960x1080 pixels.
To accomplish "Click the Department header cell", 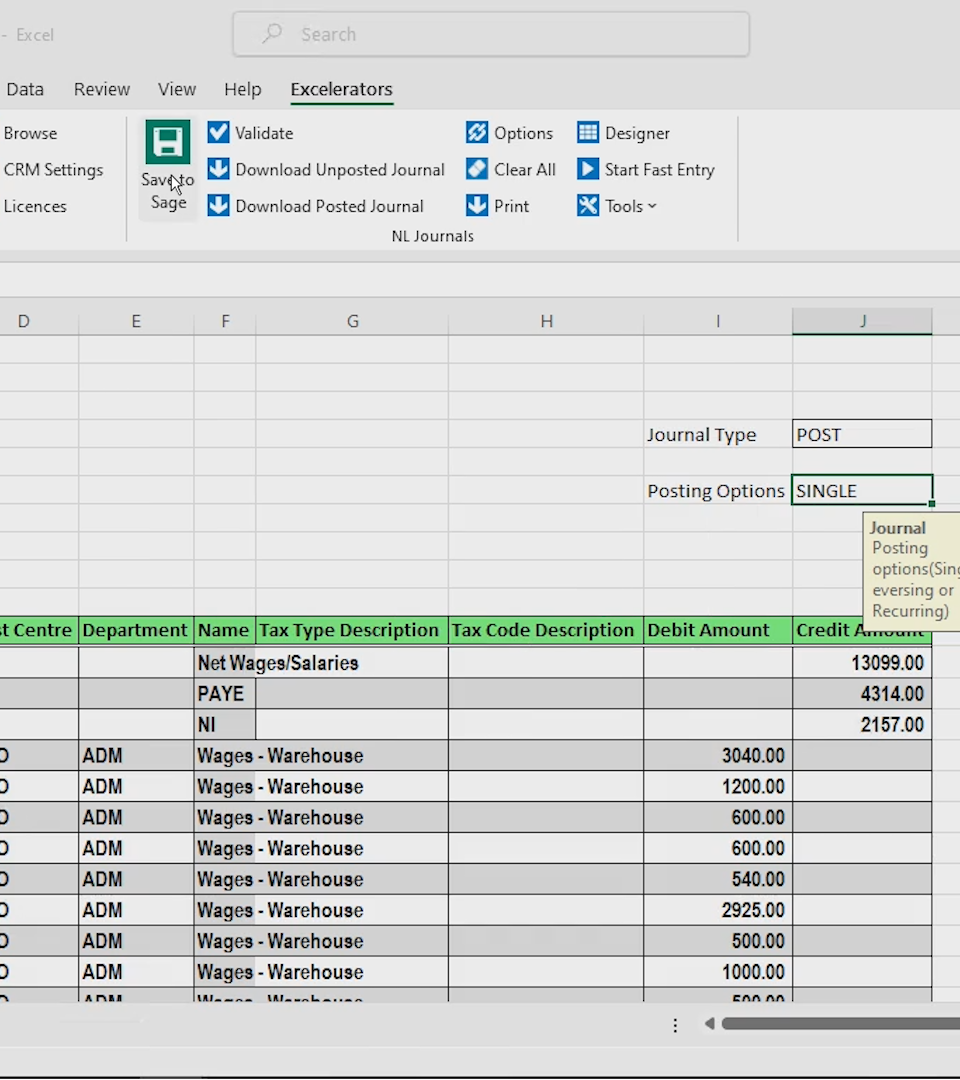I will pos(136,630).
